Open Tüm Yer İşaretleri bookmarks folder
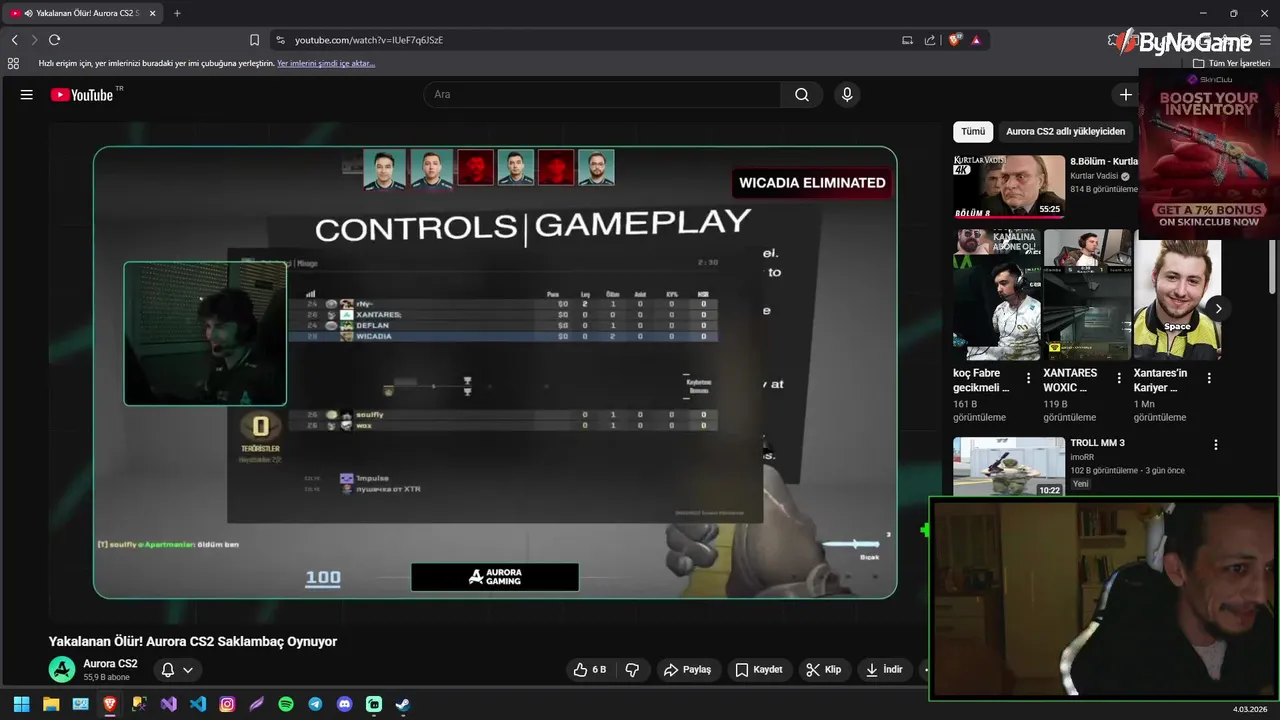The height and width of the screenshot is (720, 1280). (1231, 63)
